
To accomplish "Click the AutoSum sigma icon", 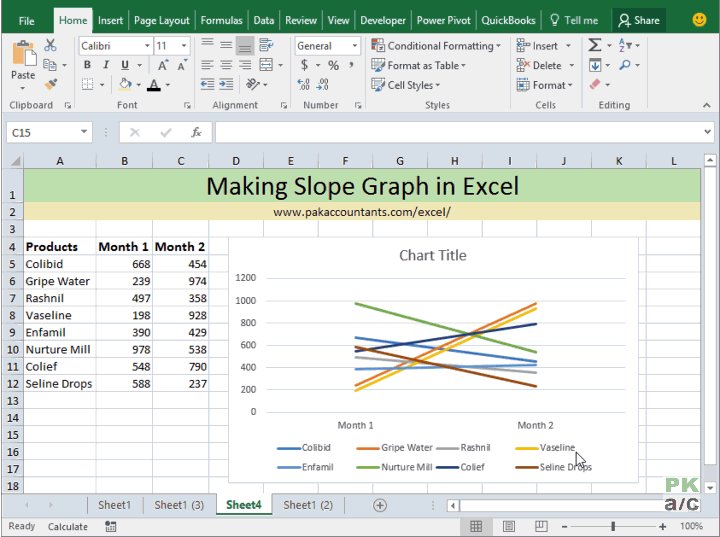I will coord(595,45).
